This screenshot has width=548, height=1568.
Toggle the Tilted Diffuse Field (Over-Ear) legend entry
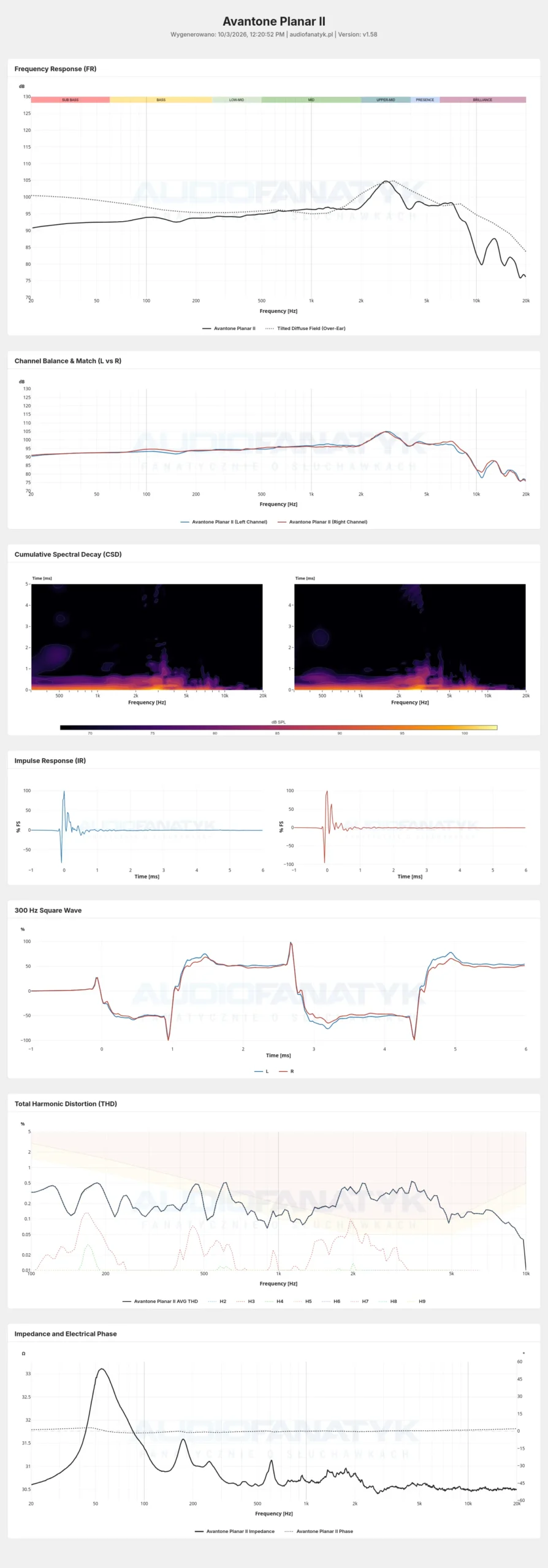coord(305,328)
